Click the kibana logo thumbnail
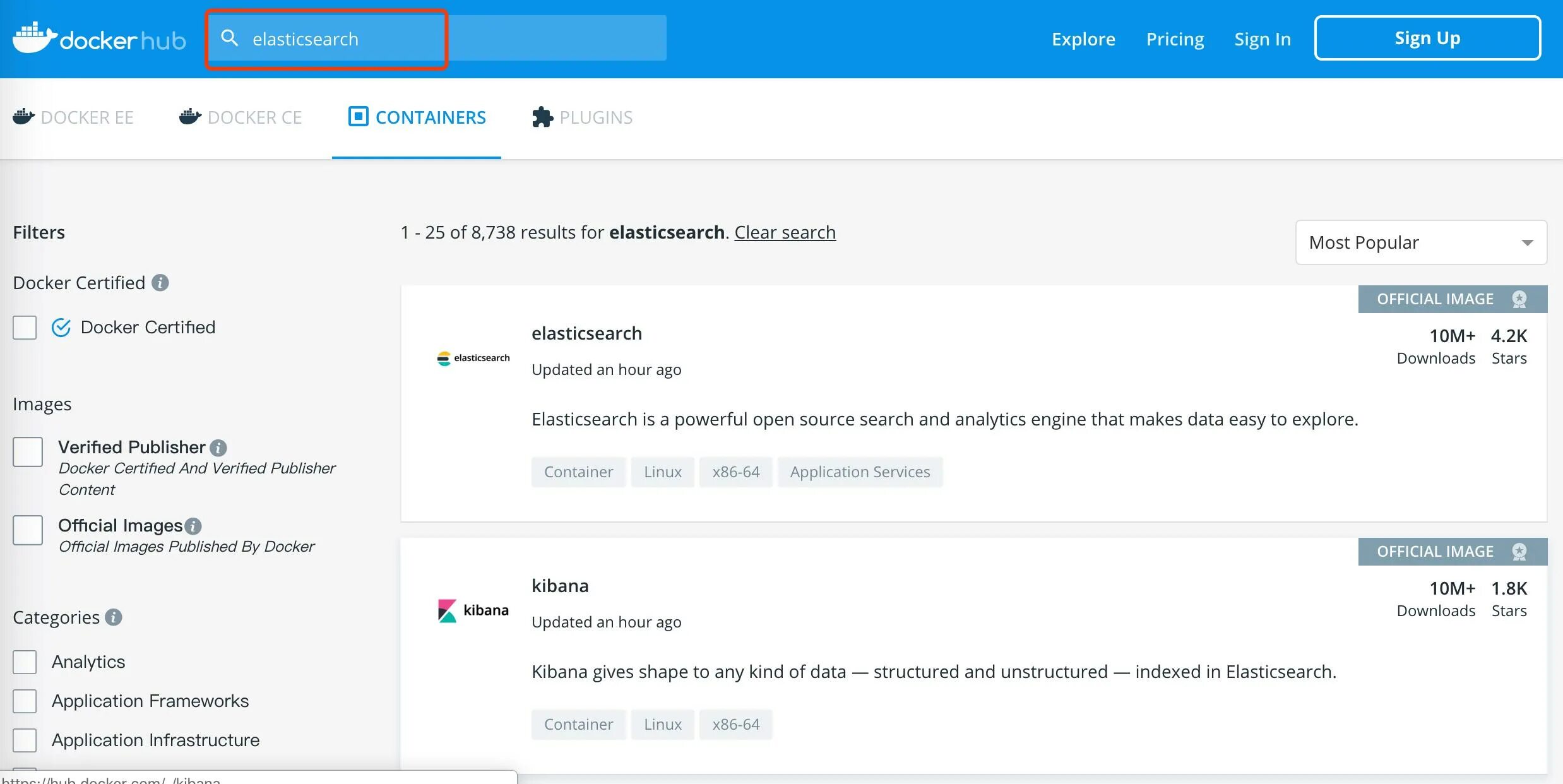This screenshot has height=784, width=1563. coord(473,610)
